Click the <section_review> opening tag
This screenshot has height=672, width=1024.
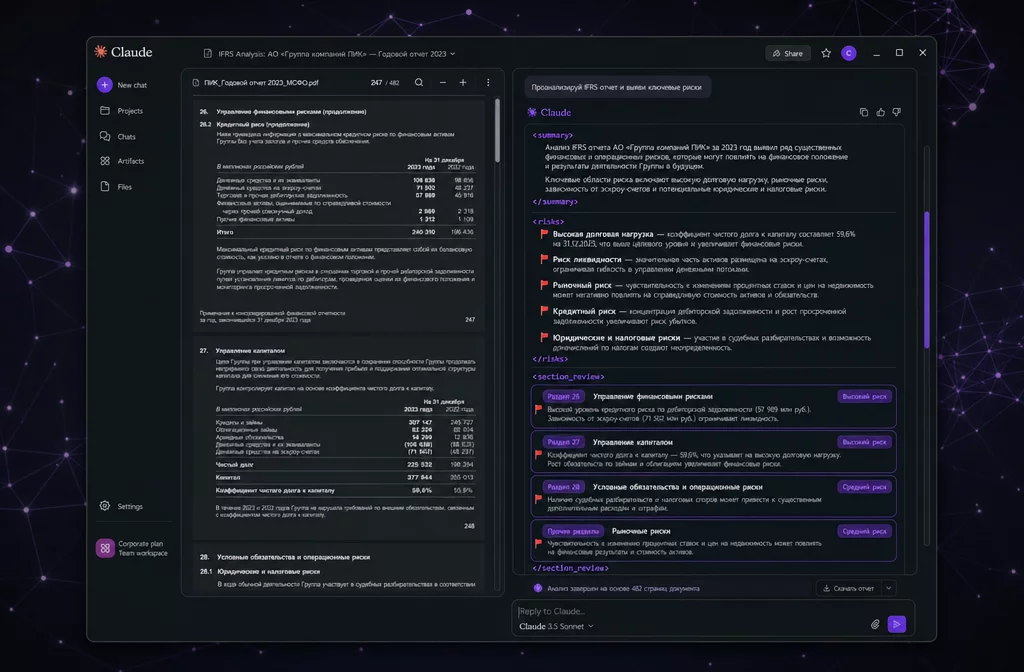tap(568, 377)
